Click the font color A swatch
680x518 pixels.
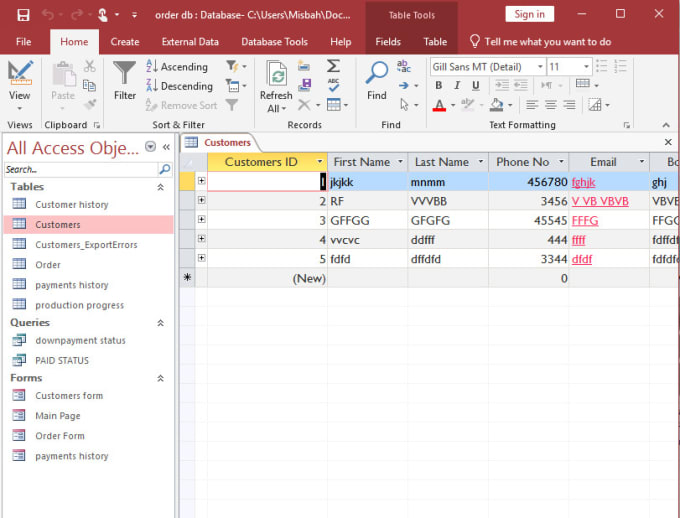point(439,105)
